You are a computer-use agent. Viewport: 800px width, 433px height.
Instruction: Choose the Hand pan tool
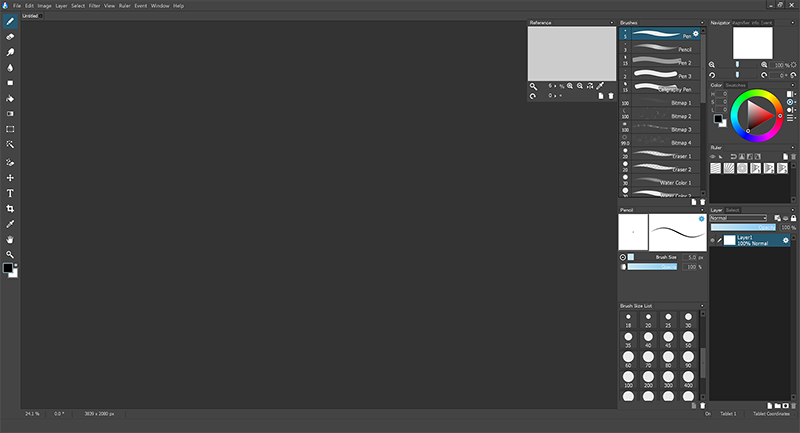click(10, 239)
